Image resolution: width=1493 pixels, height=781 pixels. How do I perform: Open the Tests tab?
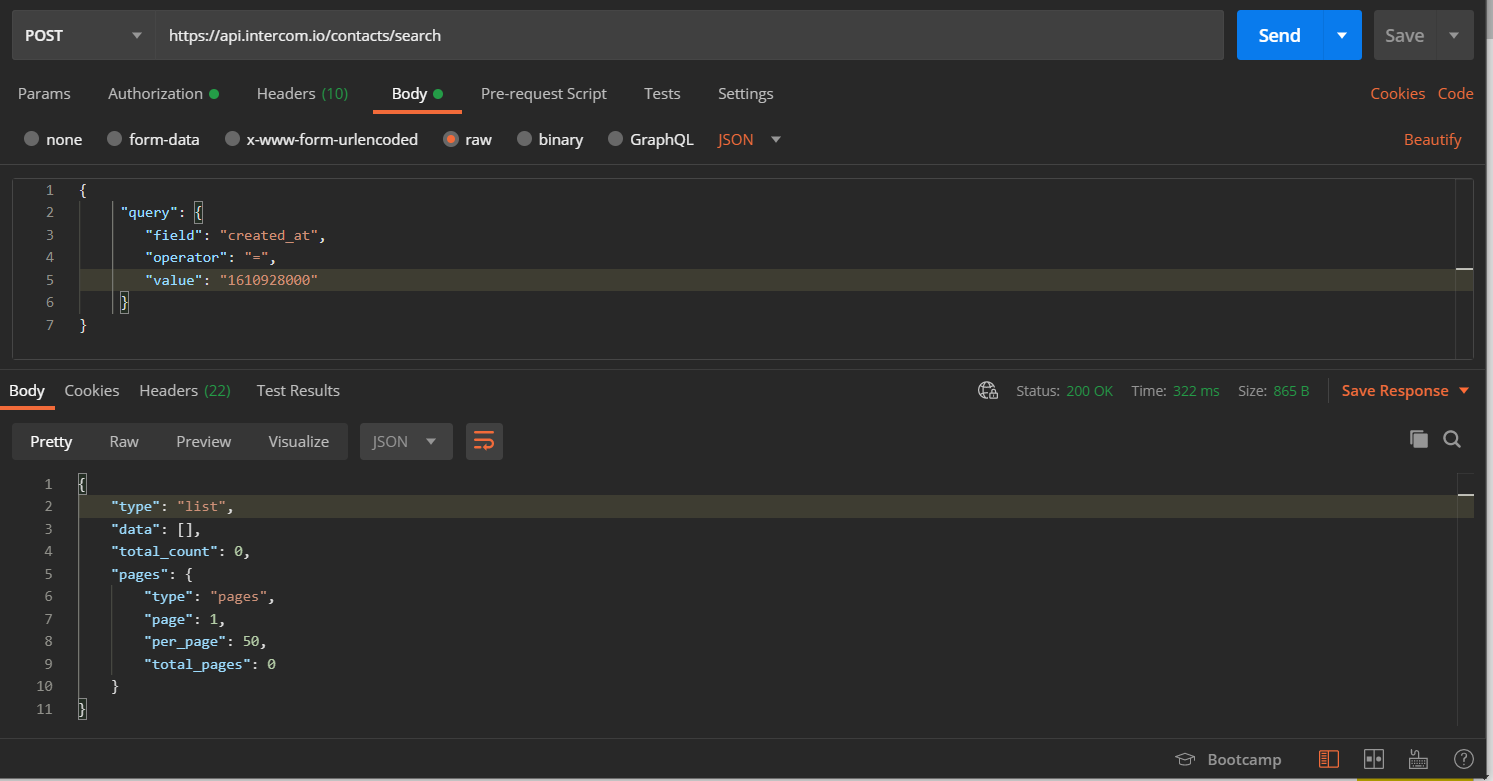tap(662, 94)
